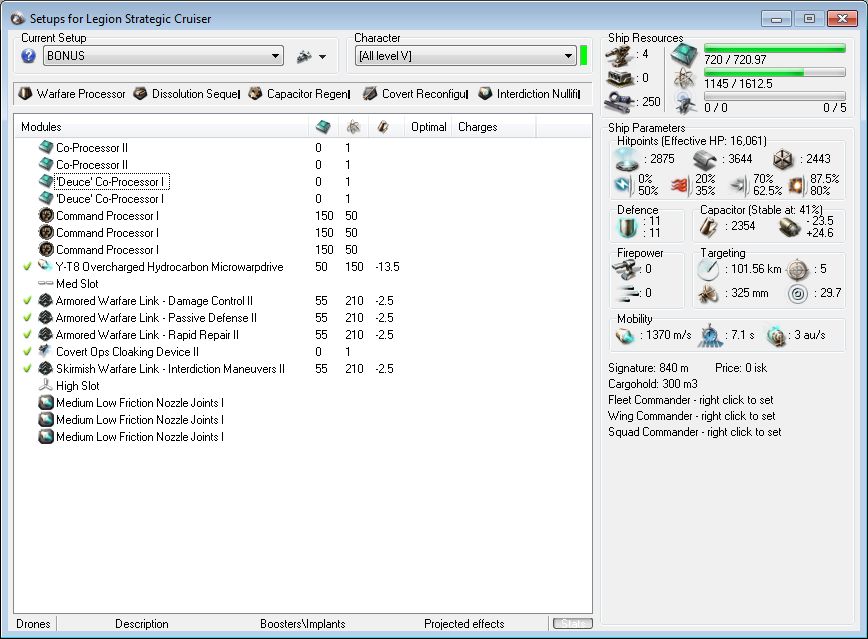Click the High Slot empty slot icon
The width and height of the screenshot is (868, 639).
pos(46,385)
